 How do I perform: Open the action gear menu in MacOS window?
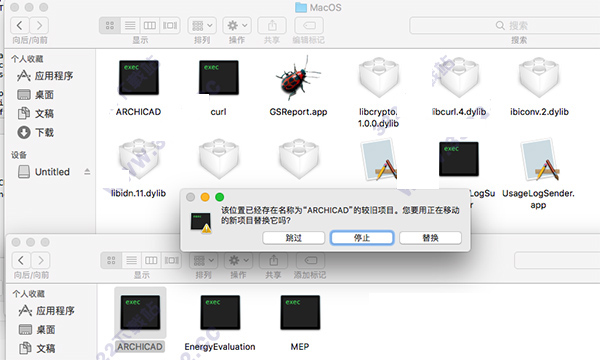[x=237, y=26]
